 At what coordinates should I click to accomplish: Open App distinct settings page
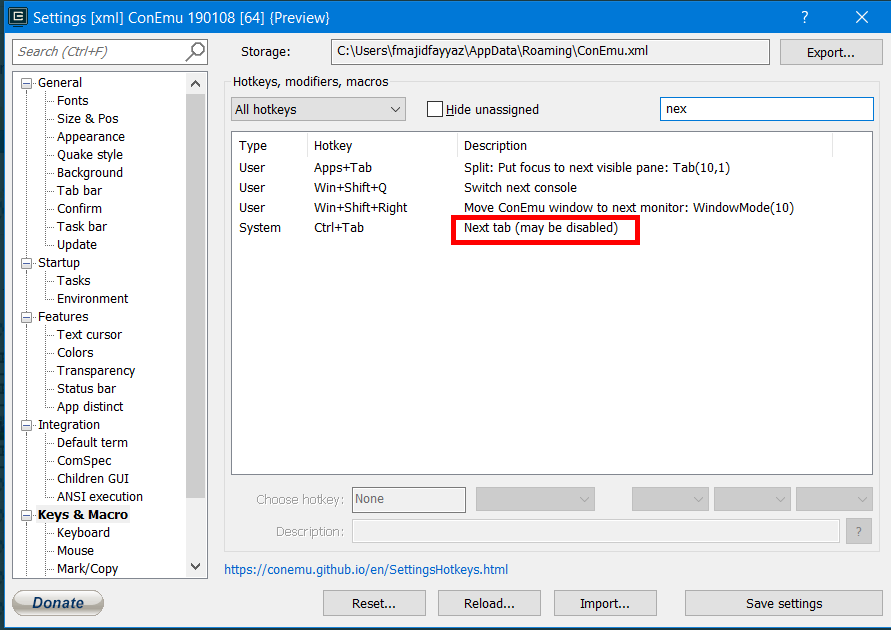point(90,407)
